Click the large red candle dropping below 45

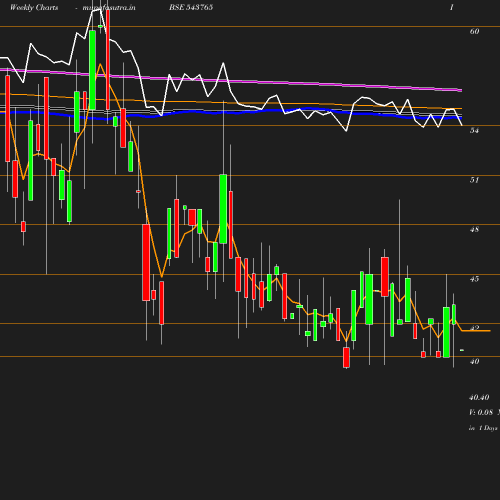pyautogui.click(x=146, y=262)
